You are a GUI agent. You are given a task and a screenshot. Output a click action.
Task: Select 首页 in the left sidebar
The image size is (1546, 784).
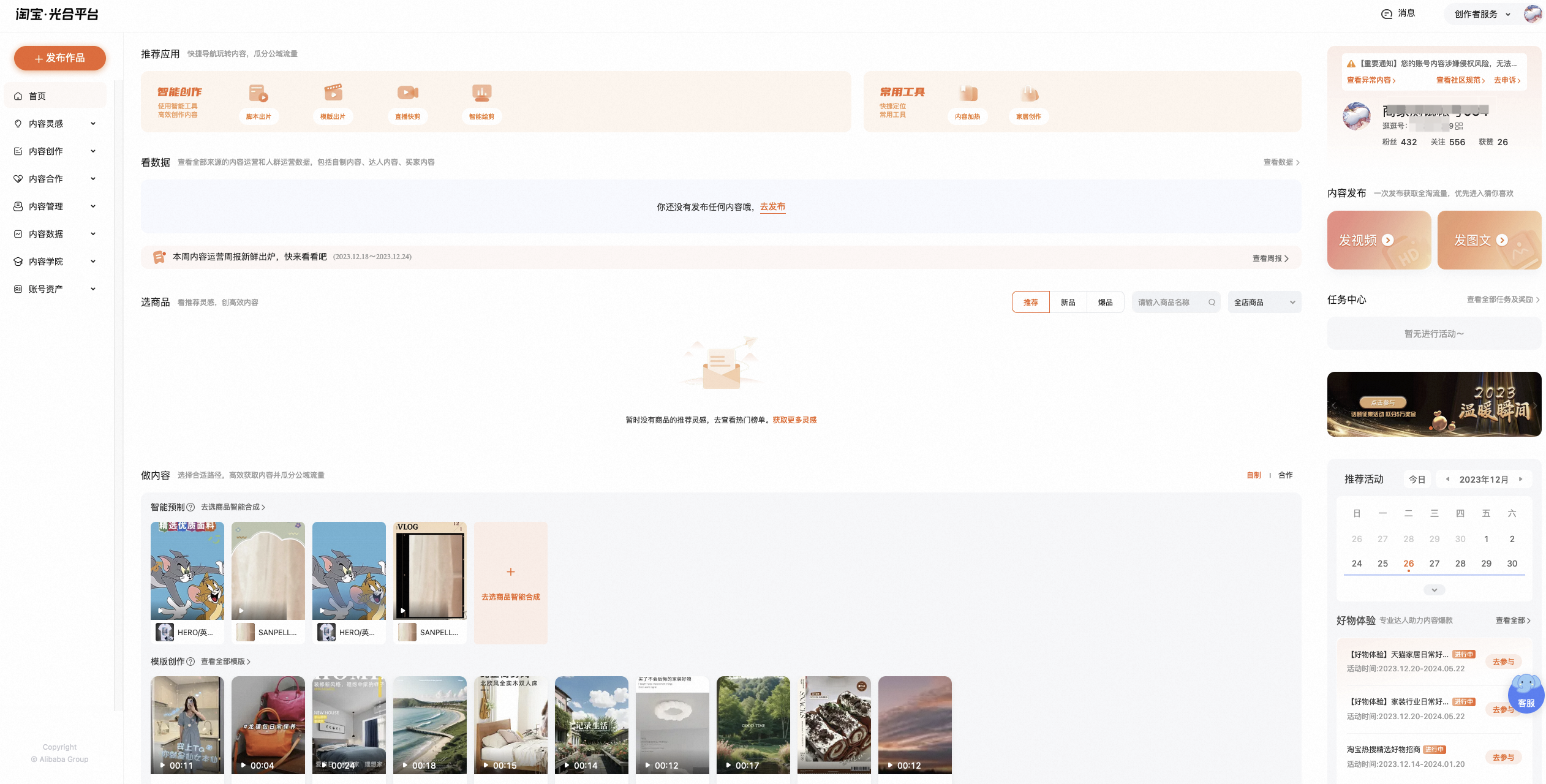[x=55, y=96]
